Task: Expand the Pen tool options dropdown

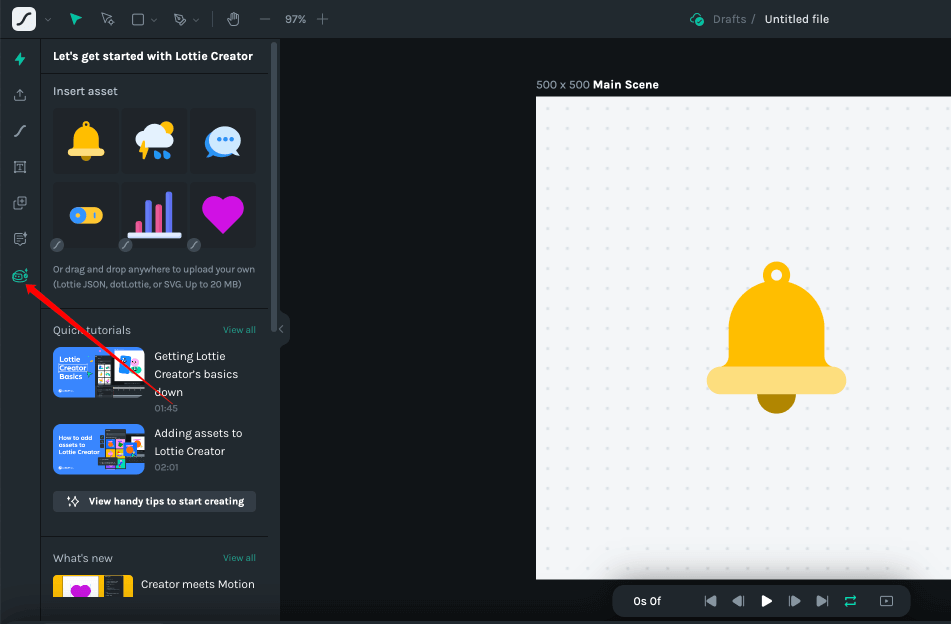Action: click(196, 20)
